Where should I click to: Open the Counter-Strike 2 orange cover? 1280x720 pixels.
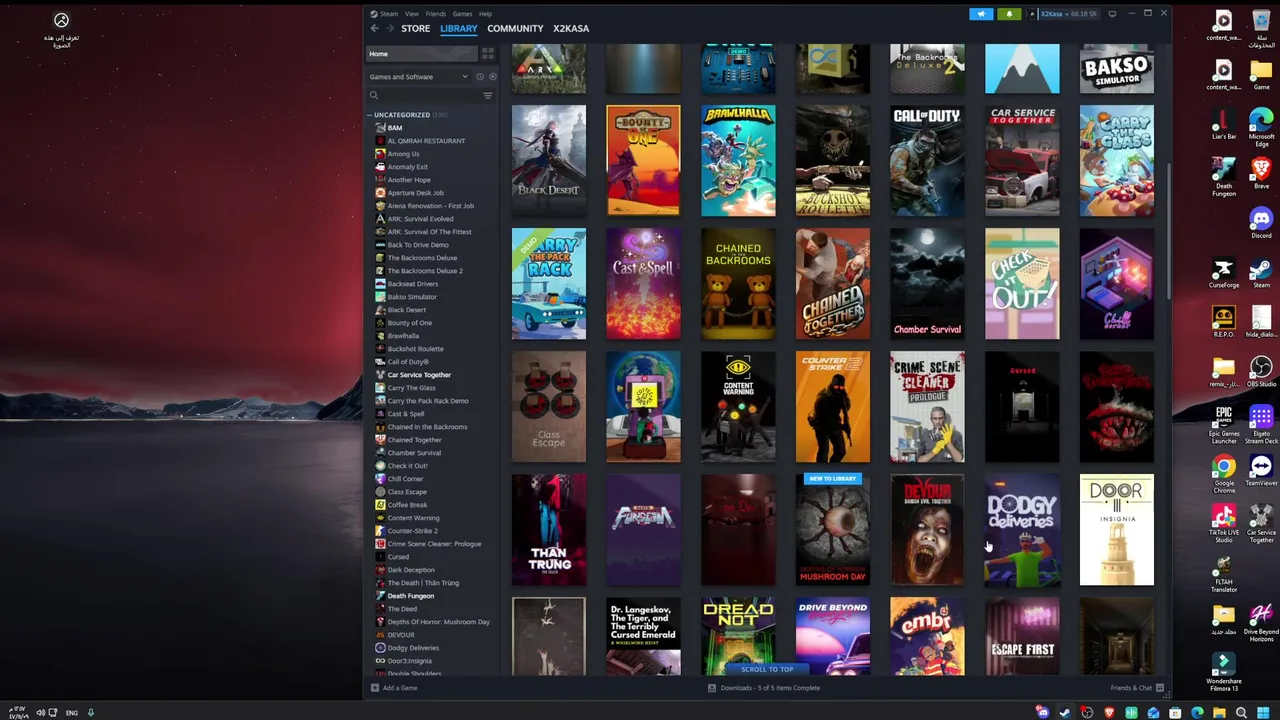[x=833, y=407]
